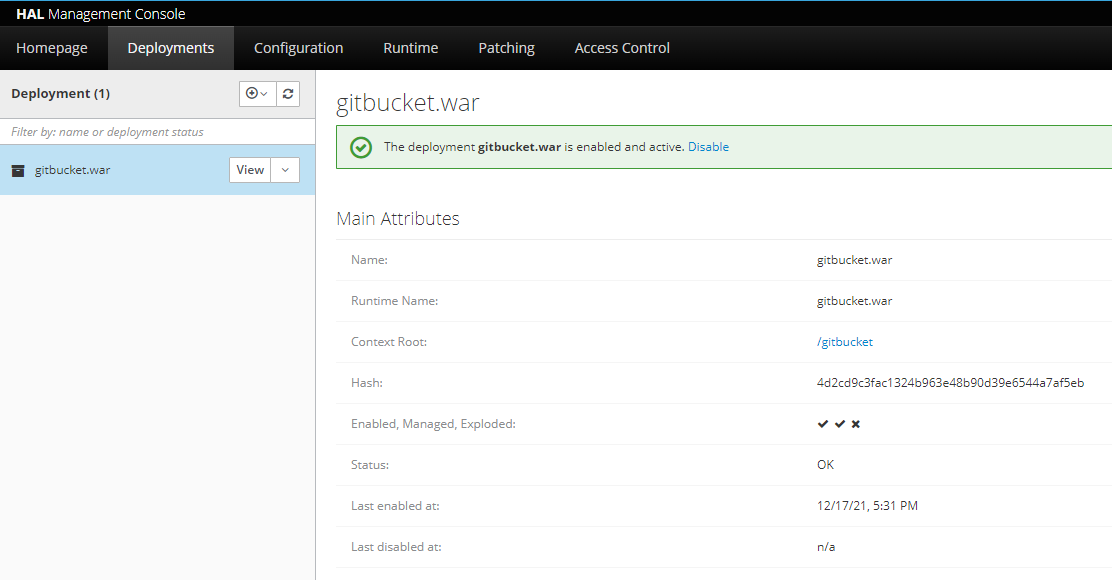The image size is (1112, 580).
Task: Focus the deployment filter input field
Action: pos(157,132)
